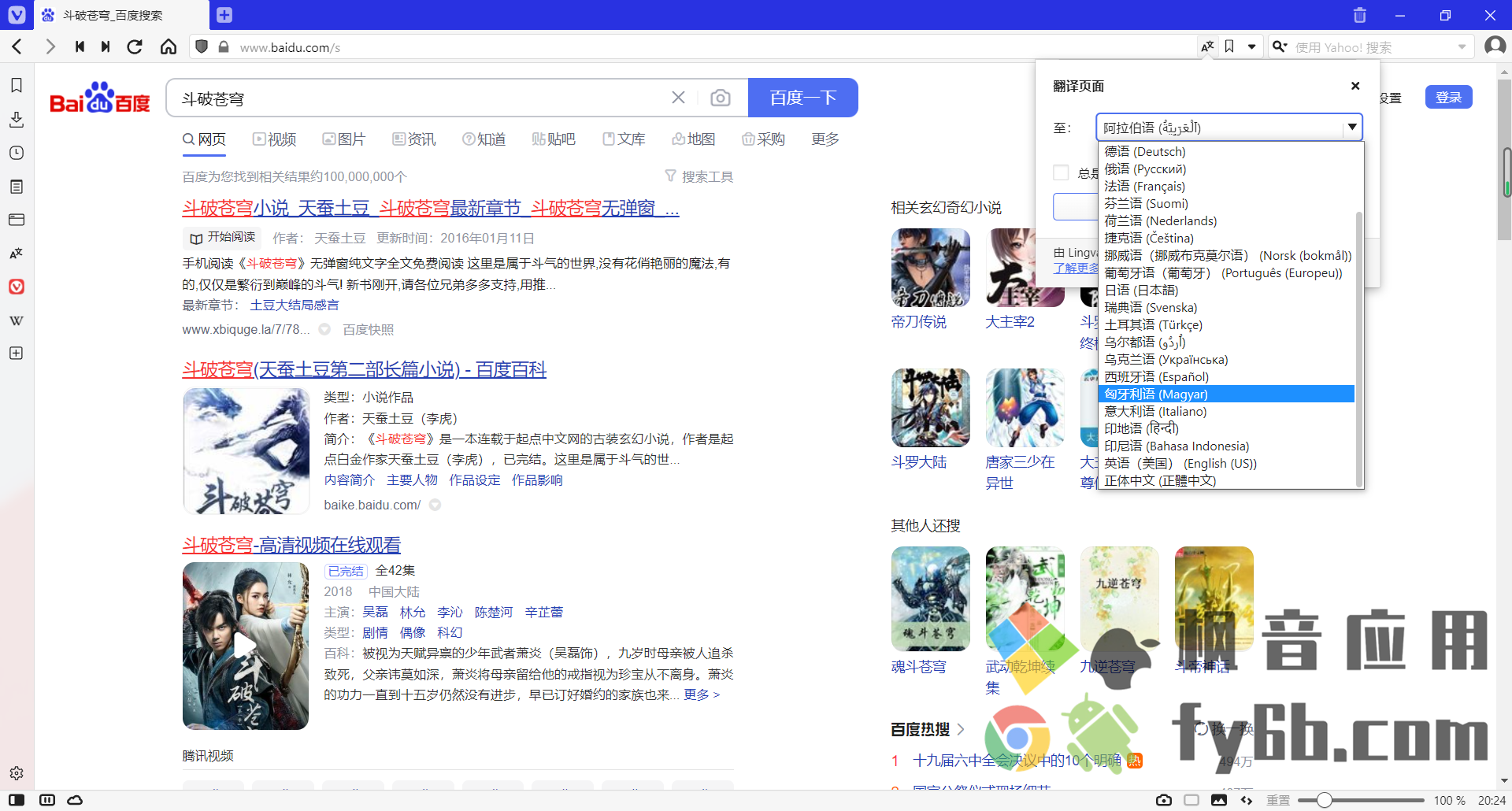
Task: Switch to the 地图 tab
Action: [694, 139]
